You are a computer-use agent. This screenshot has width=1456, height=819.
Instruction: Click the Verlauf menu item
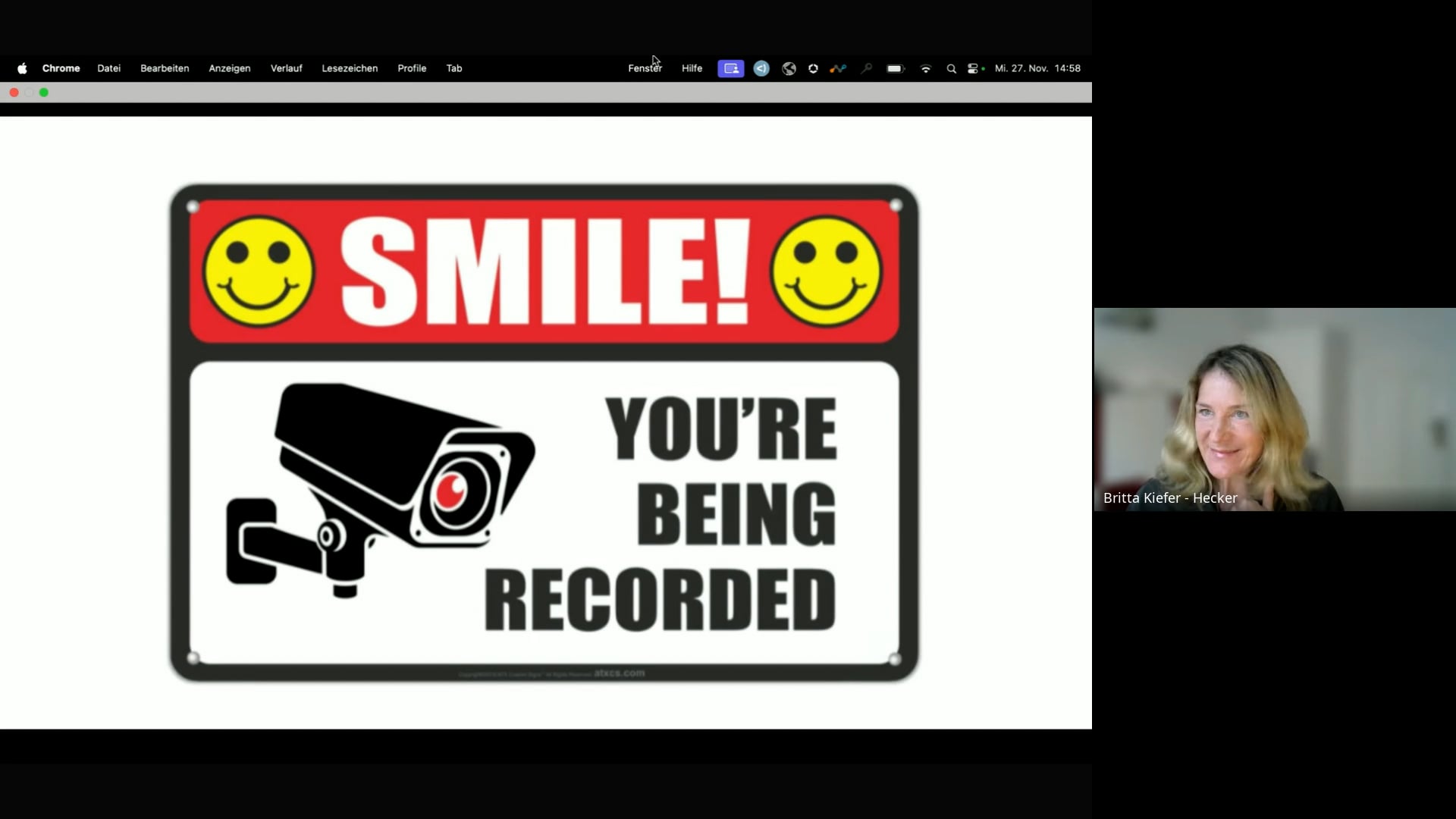point(286,68)
